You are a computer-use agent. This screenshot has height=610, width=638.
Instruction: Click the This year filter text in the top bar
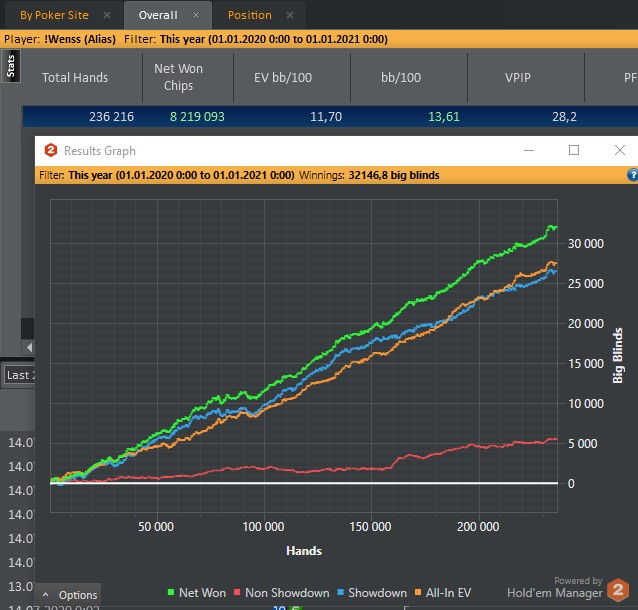[x=273, y=39]
